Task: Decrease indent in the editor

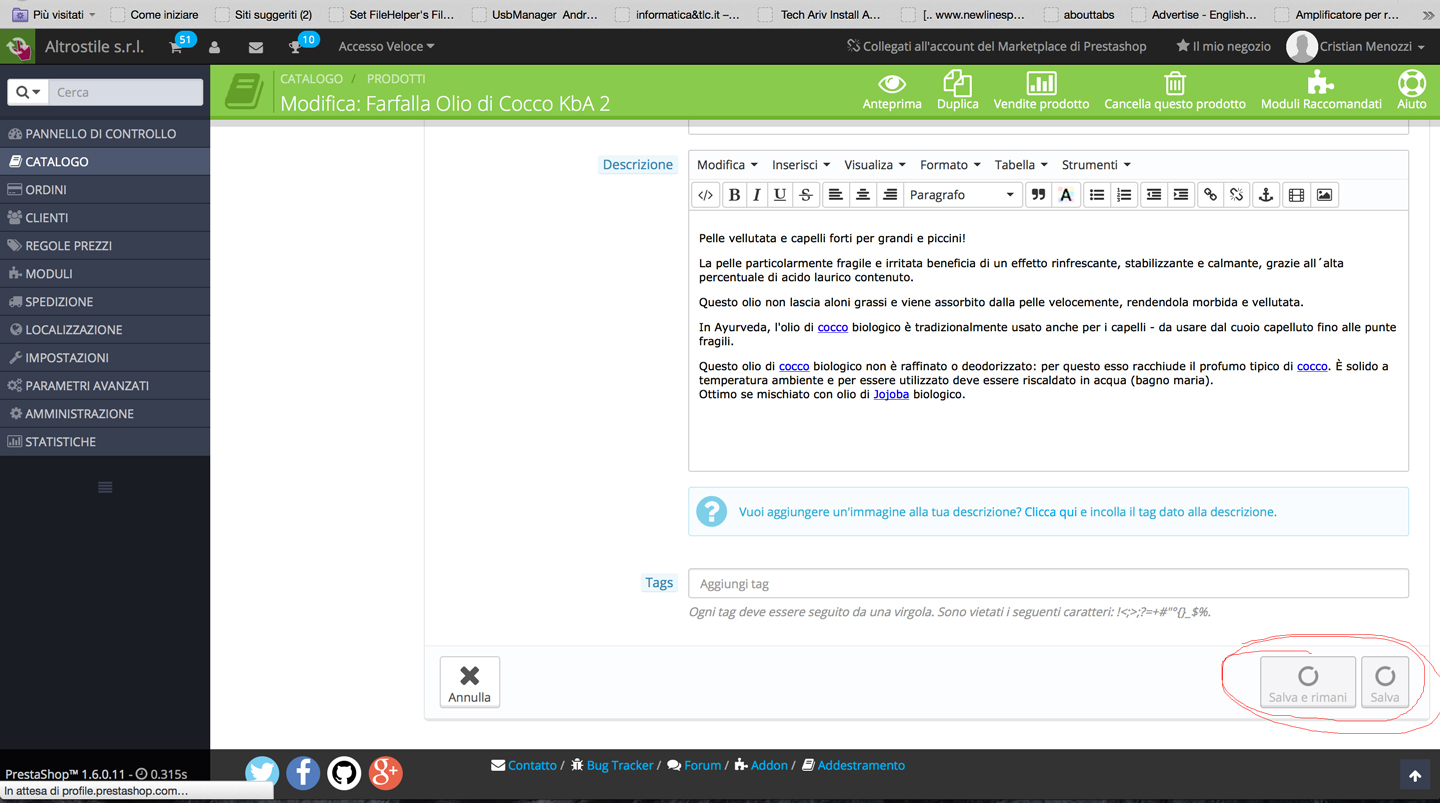Action: coord(1154,195)
